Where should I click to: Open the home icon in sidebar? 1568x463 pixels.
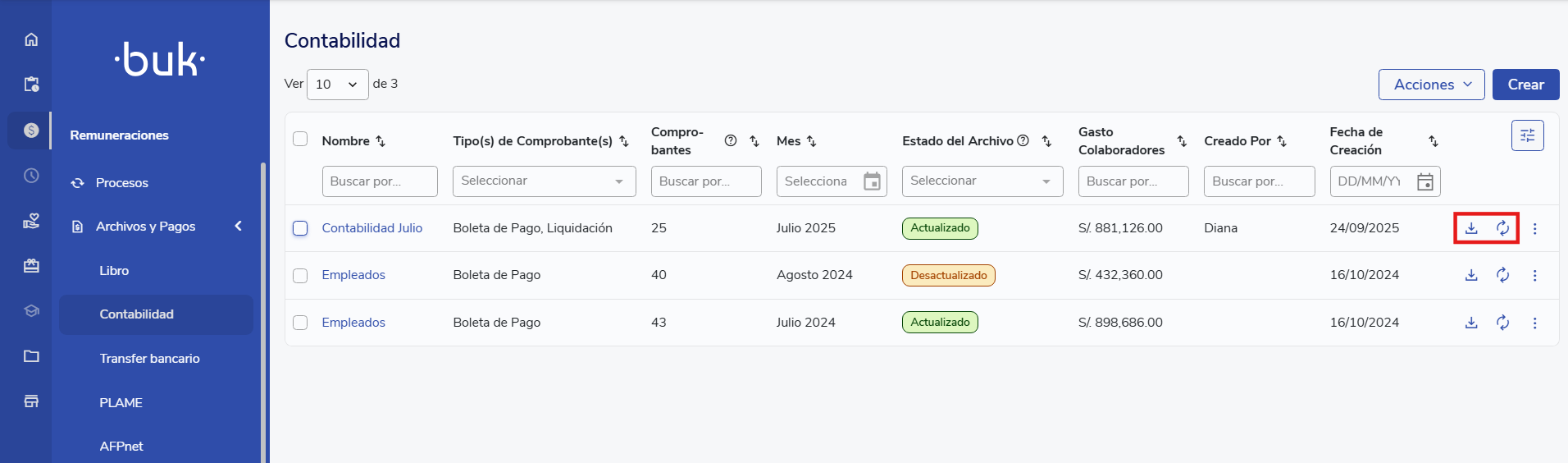[31, 39]
